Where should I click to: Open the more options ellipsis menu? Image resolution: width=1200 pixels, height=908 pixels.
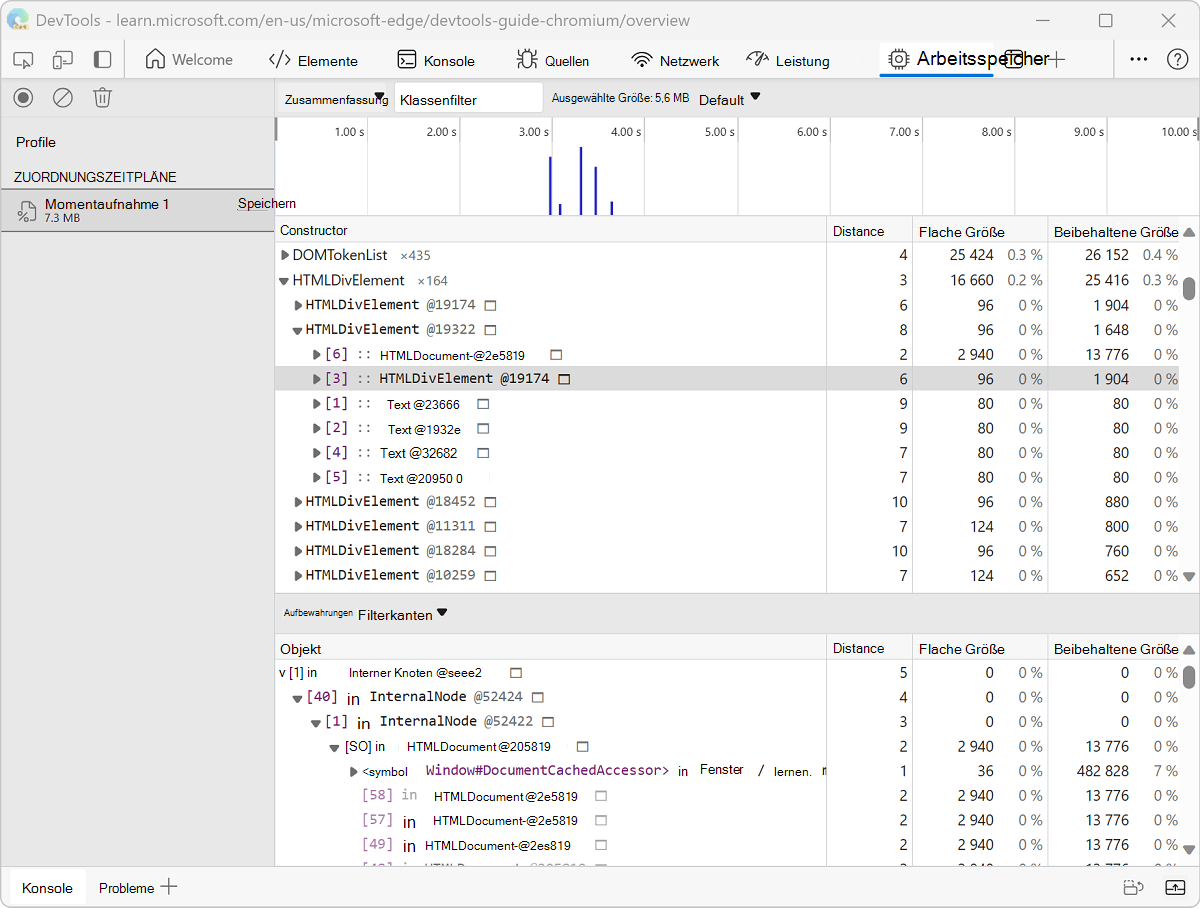tap(1138, 60)
